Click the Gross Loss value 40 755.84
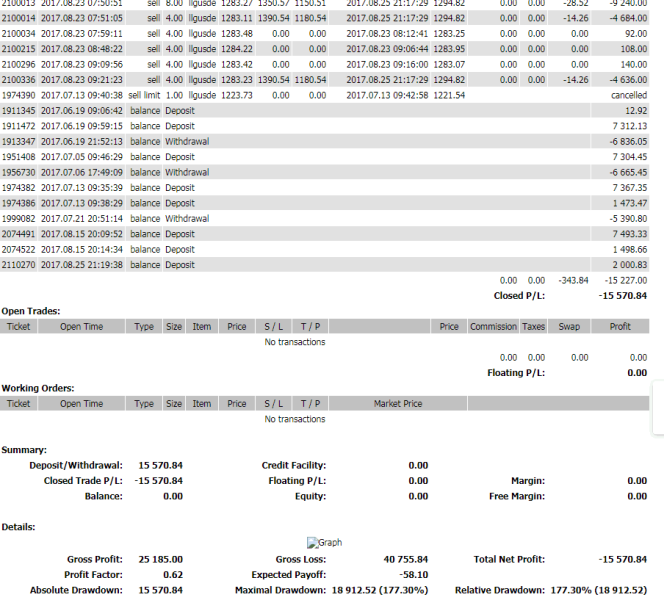 tap(406, 559)
